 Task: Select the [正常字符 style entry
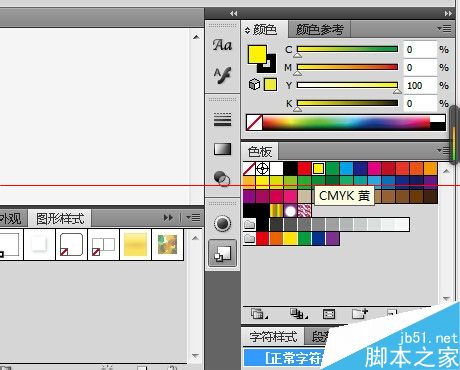pyautogui.click(x=283, y=358)
